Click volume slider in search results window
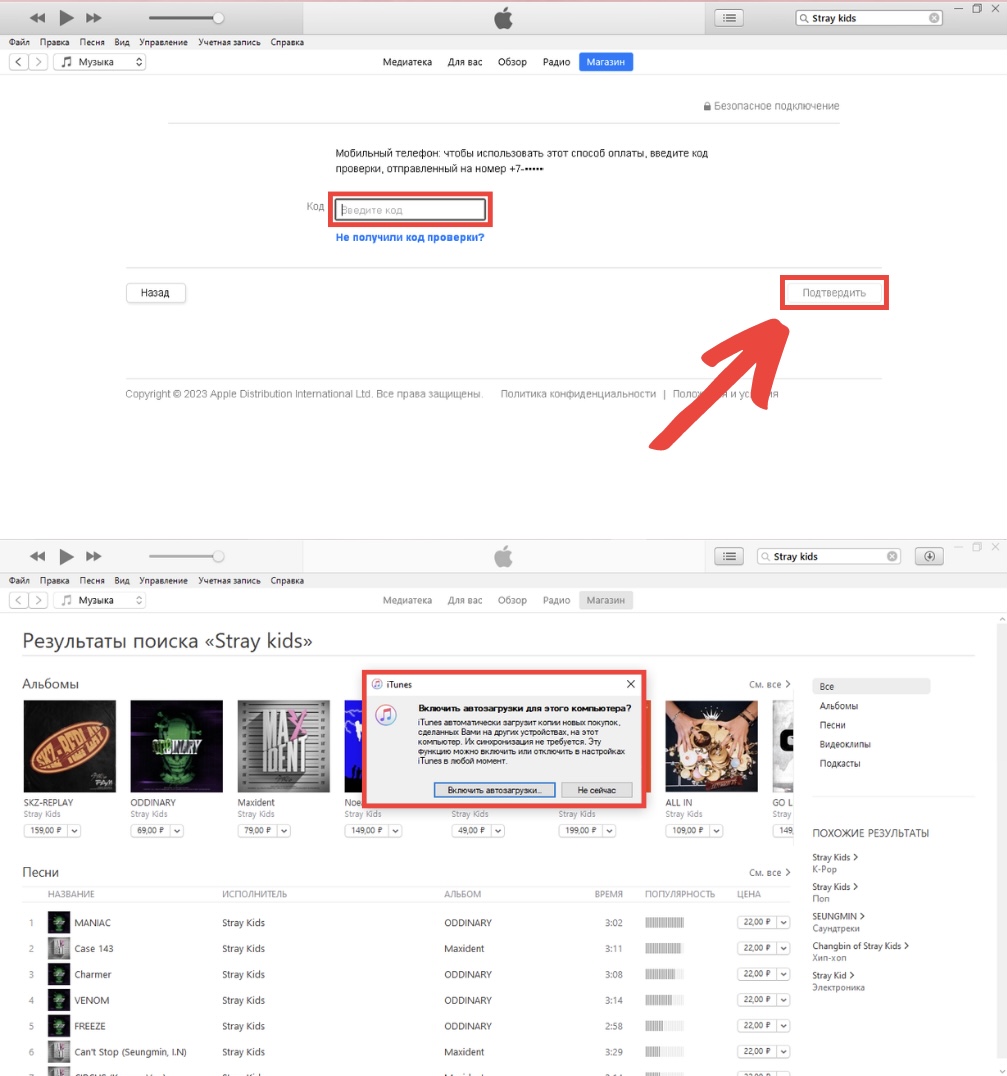This screenshot has height=1076, width=1007. click(x=185, y=557)
